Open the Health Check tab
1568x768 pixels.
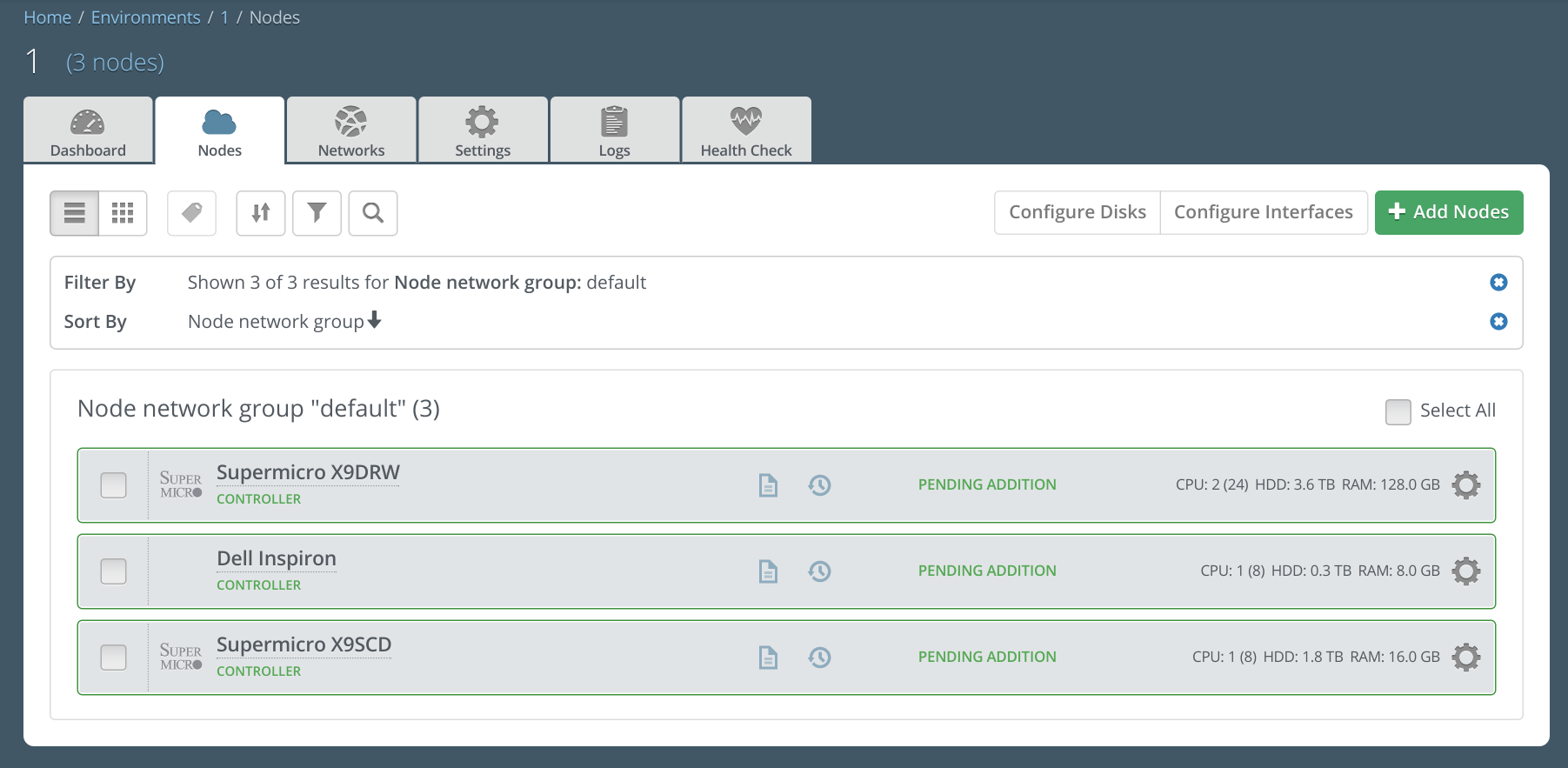point(746,130)
